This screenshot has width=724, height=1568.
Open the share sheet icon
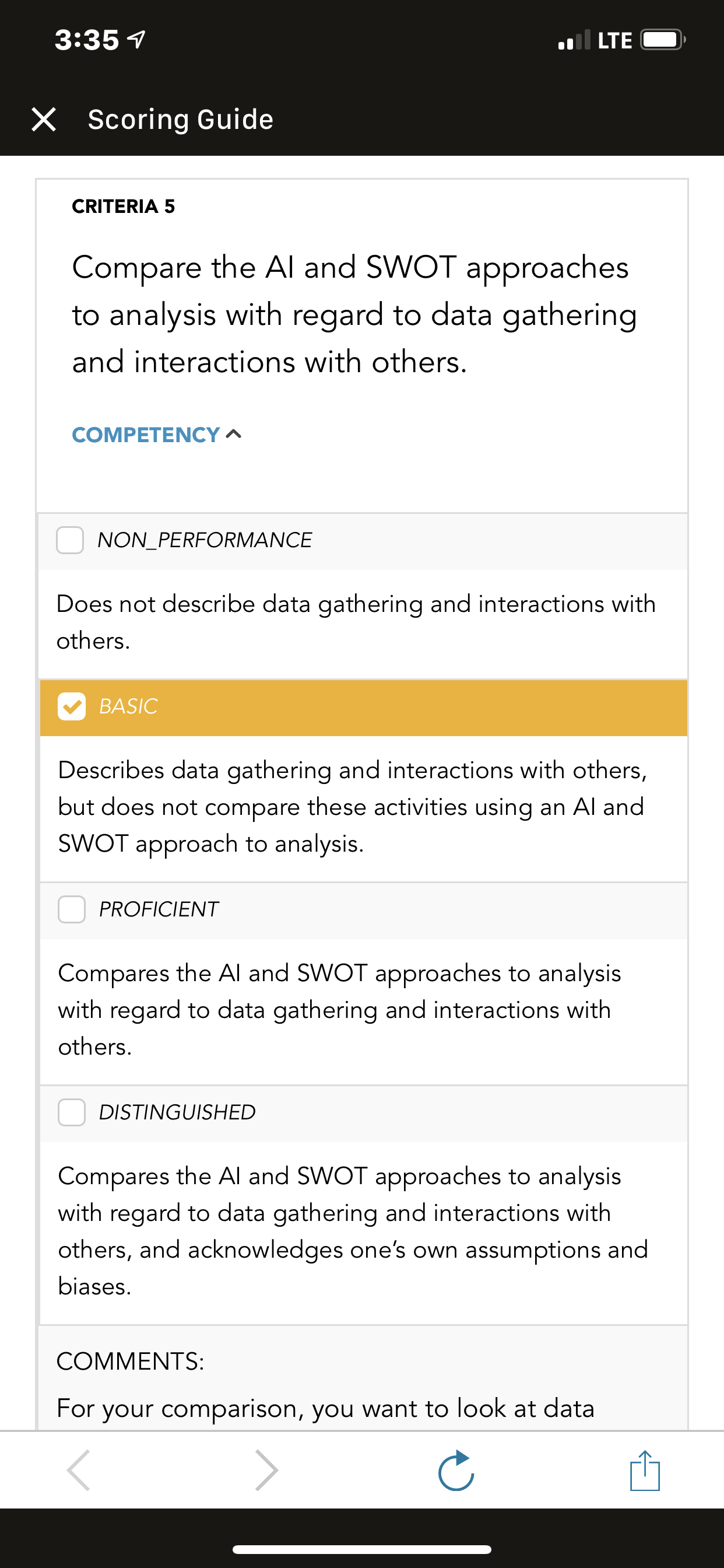point(645,1470)
